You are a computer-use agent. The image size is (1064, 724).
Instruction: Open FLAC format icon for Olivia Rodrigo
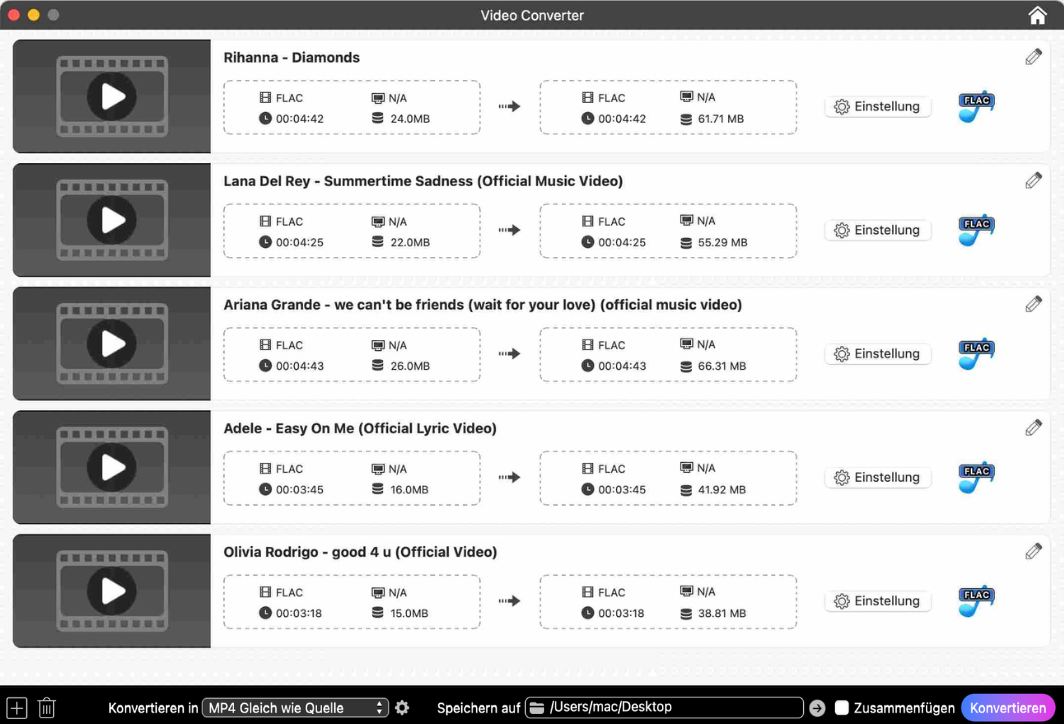click(x=976, y=601)
